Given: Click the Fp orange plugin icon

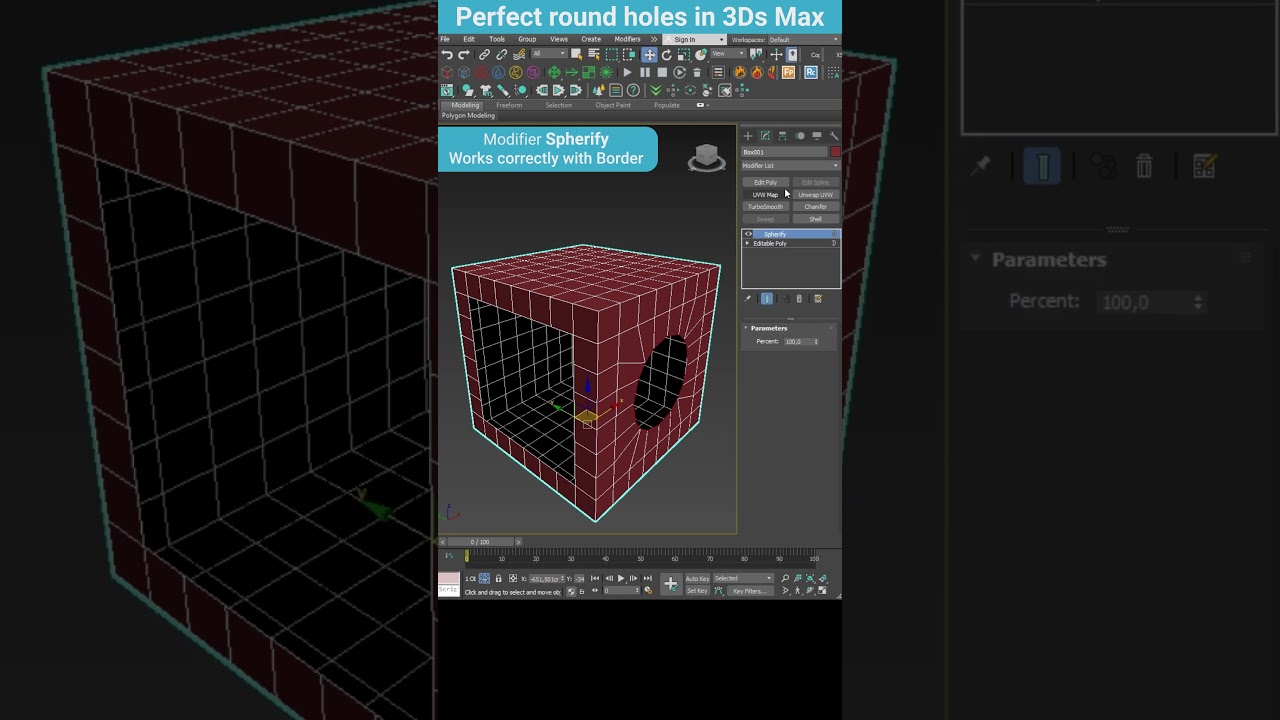Looking at the screenshot, I should coord(788,72).
